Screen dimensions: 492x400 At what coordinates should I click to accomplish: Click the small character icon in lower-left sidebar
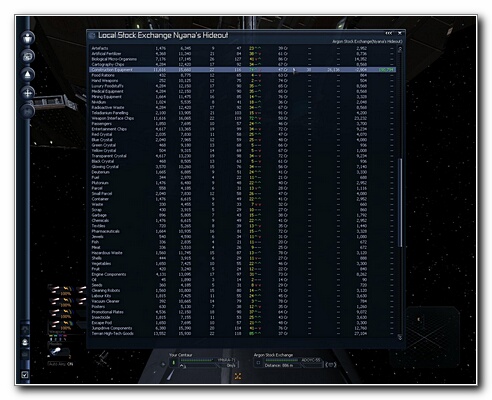(25, 342)
